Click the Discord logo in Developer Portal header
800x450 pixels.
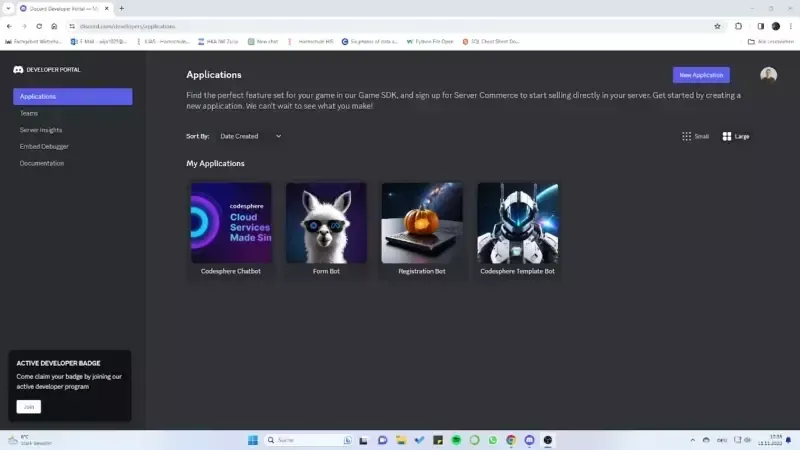[18, 69]
